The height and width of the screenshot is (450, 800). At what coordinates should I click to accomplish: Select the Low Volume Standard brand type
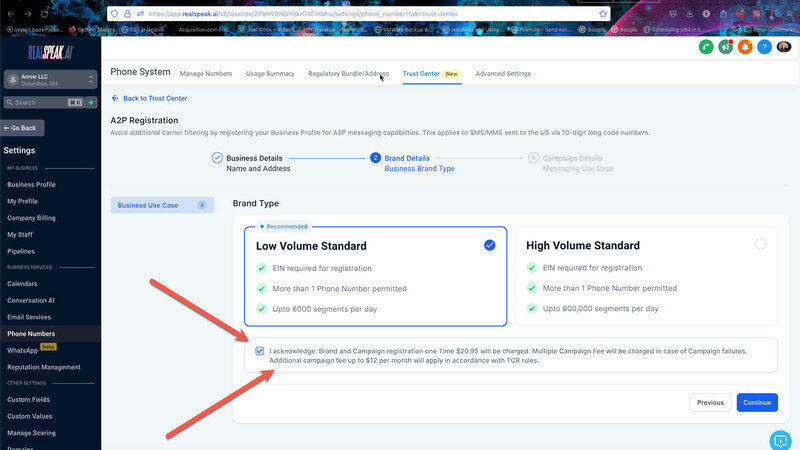[489, 245]
